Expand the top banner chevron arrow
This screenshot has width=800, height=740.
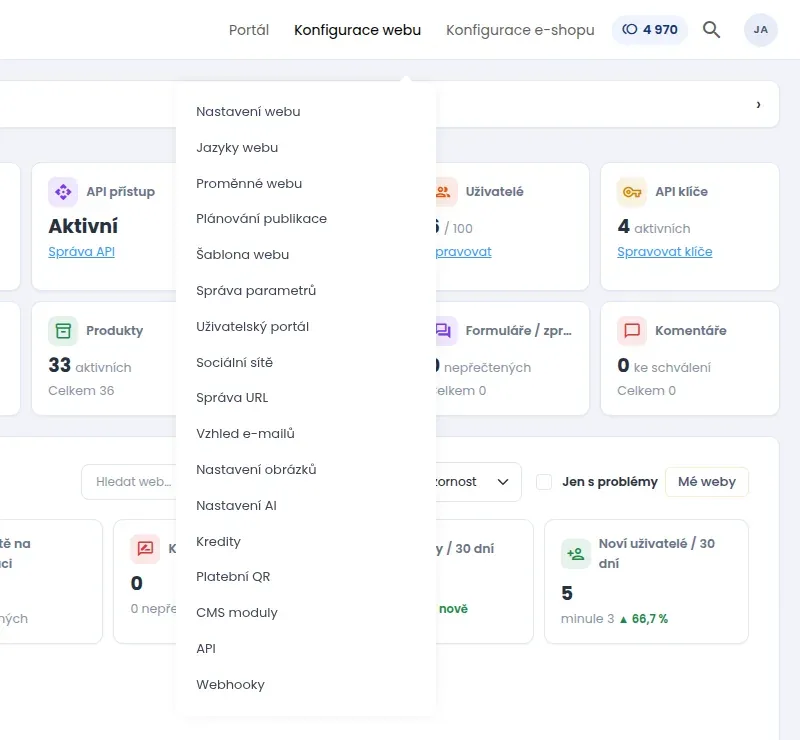[x=758, y=105]
